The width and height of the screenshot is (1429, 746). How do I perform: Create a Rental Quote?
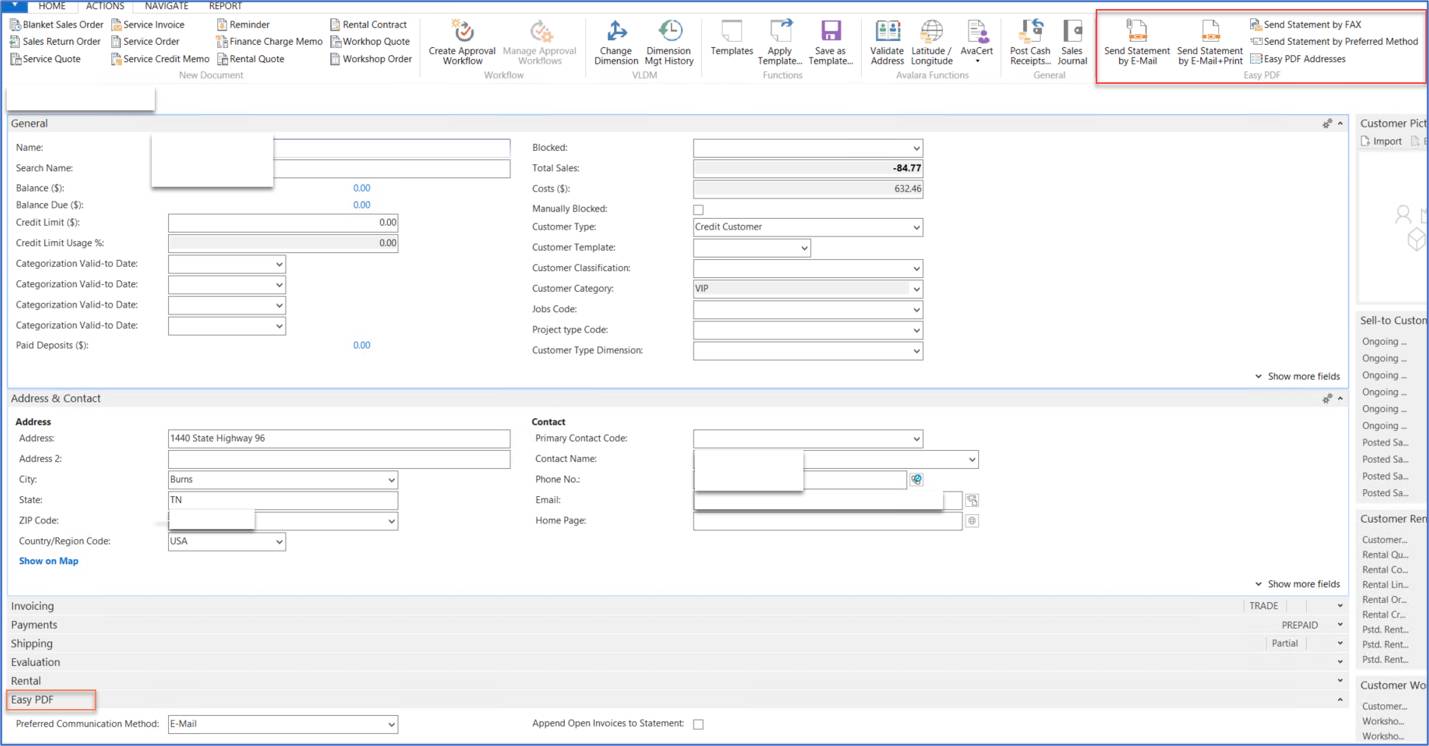251,59
